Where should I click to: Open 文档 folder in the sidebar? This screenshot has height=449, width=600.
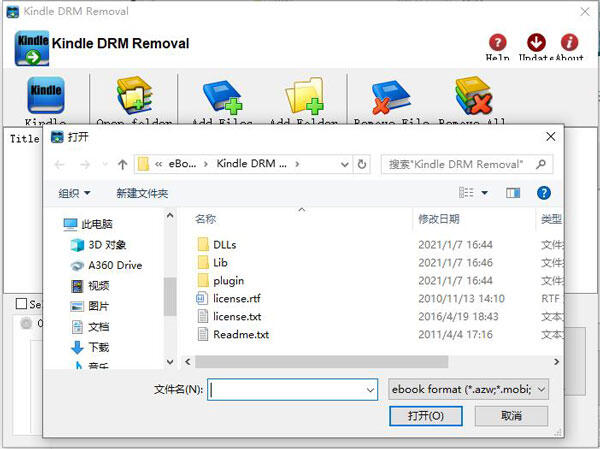91,327
